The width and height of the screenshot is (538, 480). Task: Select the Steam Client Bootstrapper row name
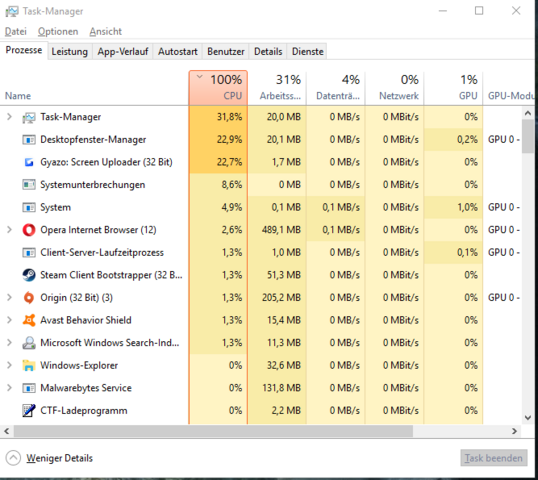tap(112, 275)
